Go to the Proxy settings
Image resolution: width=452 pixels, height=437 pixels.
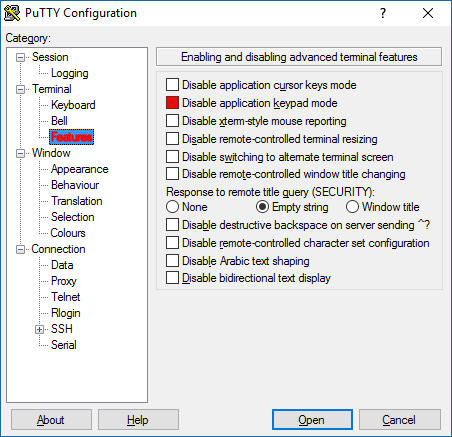64,281
